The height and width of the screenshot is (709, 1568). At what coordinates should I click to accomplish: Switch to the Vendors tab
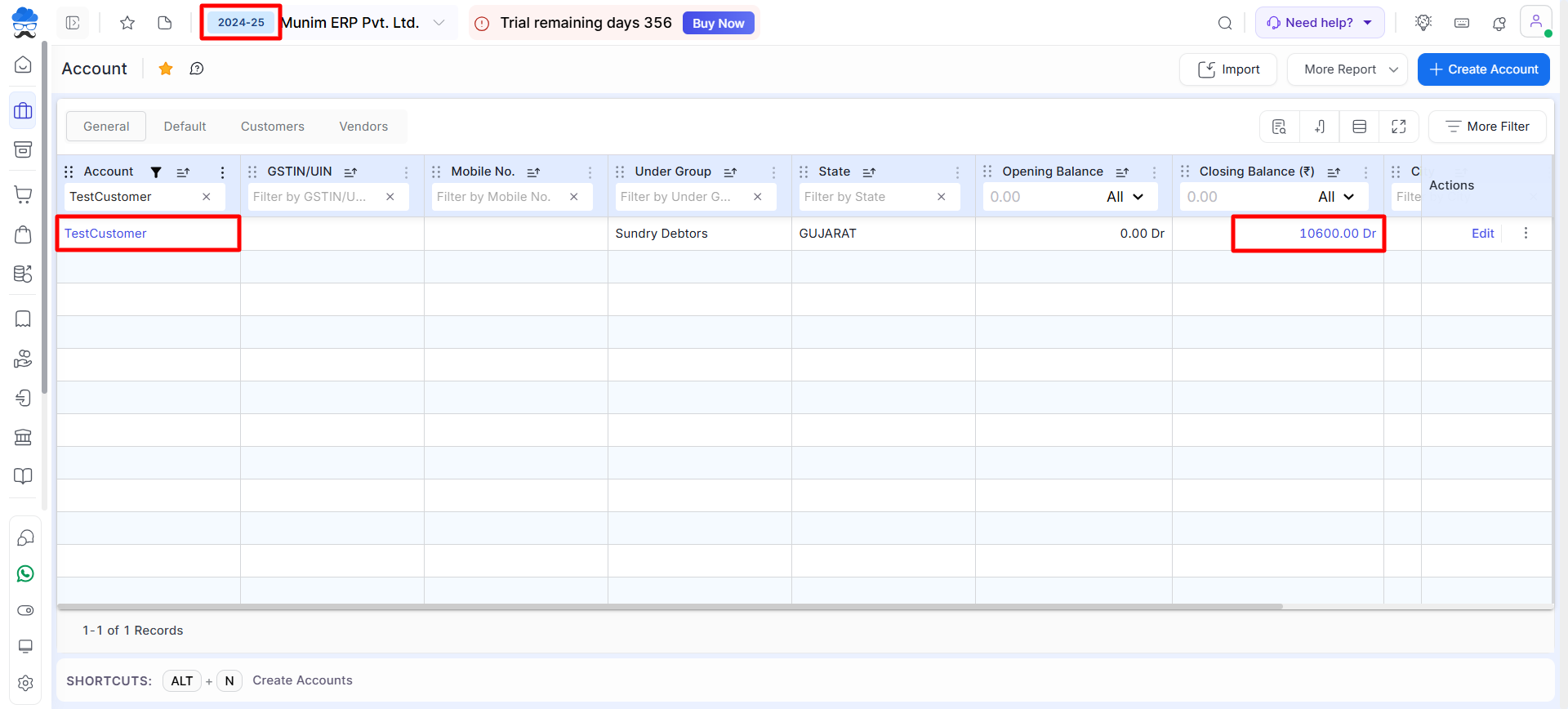(363, 127)
